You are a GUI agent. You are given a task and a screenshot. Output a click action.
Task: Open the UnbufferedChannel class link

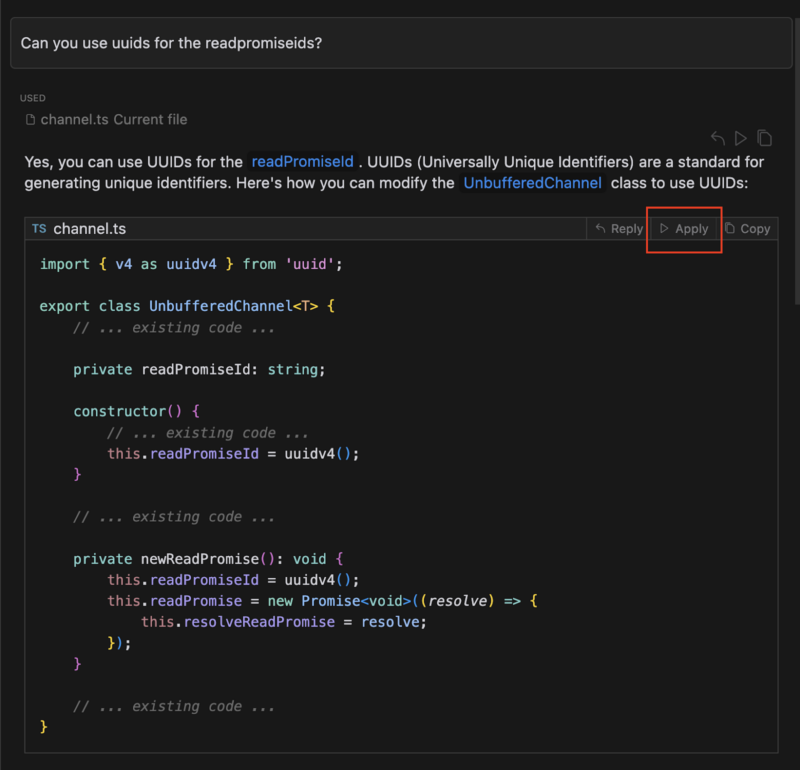point(532,183)
